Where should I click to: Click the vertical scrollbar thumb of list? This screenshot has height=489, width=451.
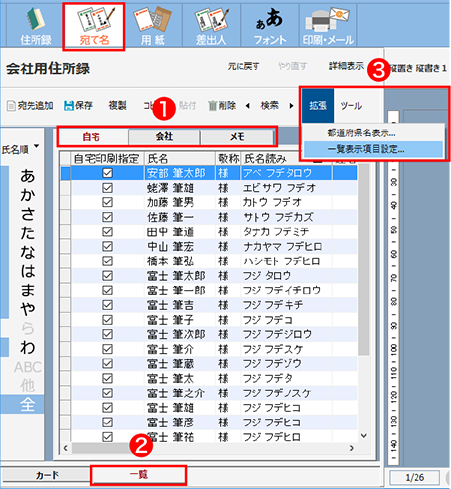[364, 260]
